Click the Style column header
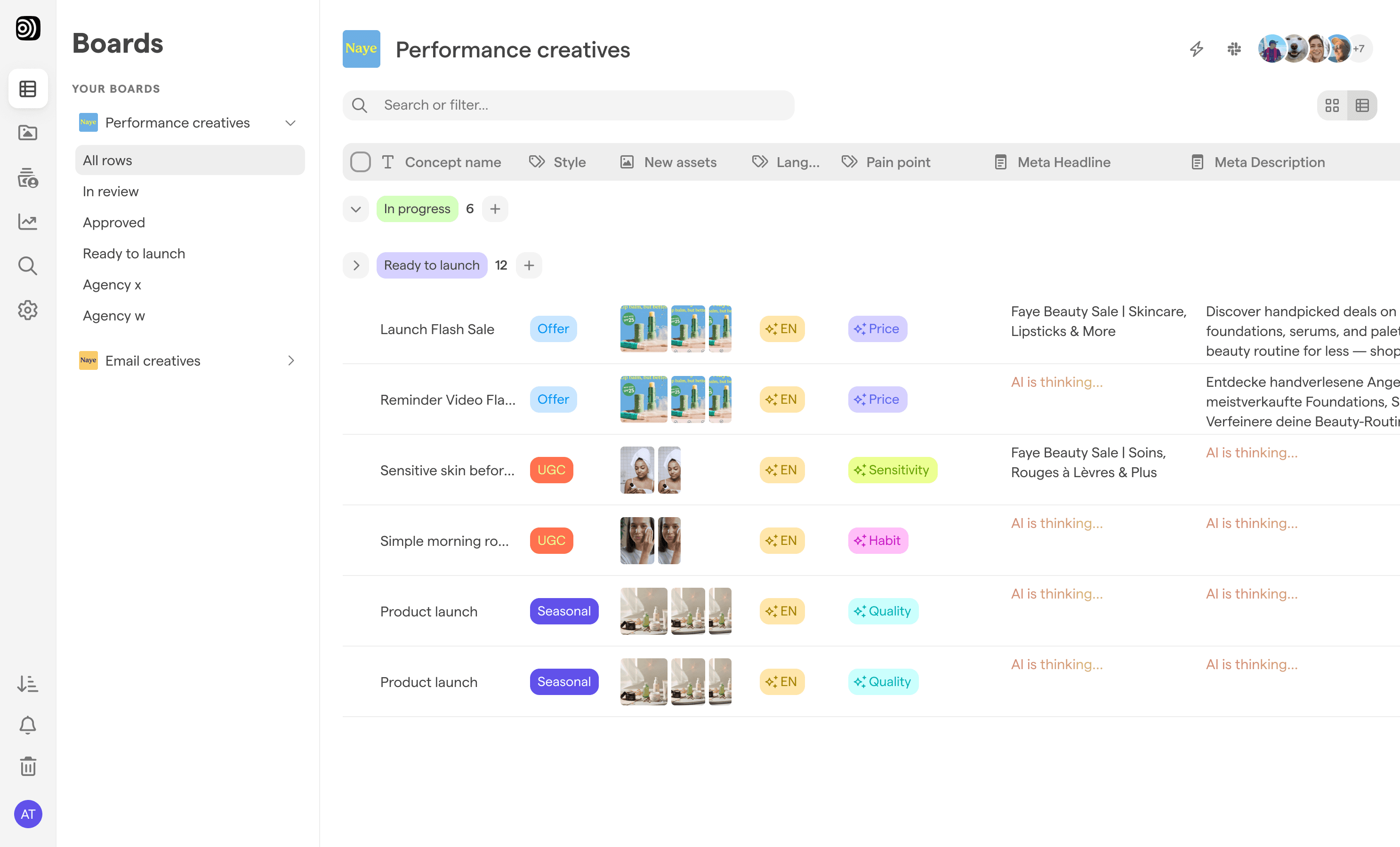1400x847 pixels. (557, 162)
